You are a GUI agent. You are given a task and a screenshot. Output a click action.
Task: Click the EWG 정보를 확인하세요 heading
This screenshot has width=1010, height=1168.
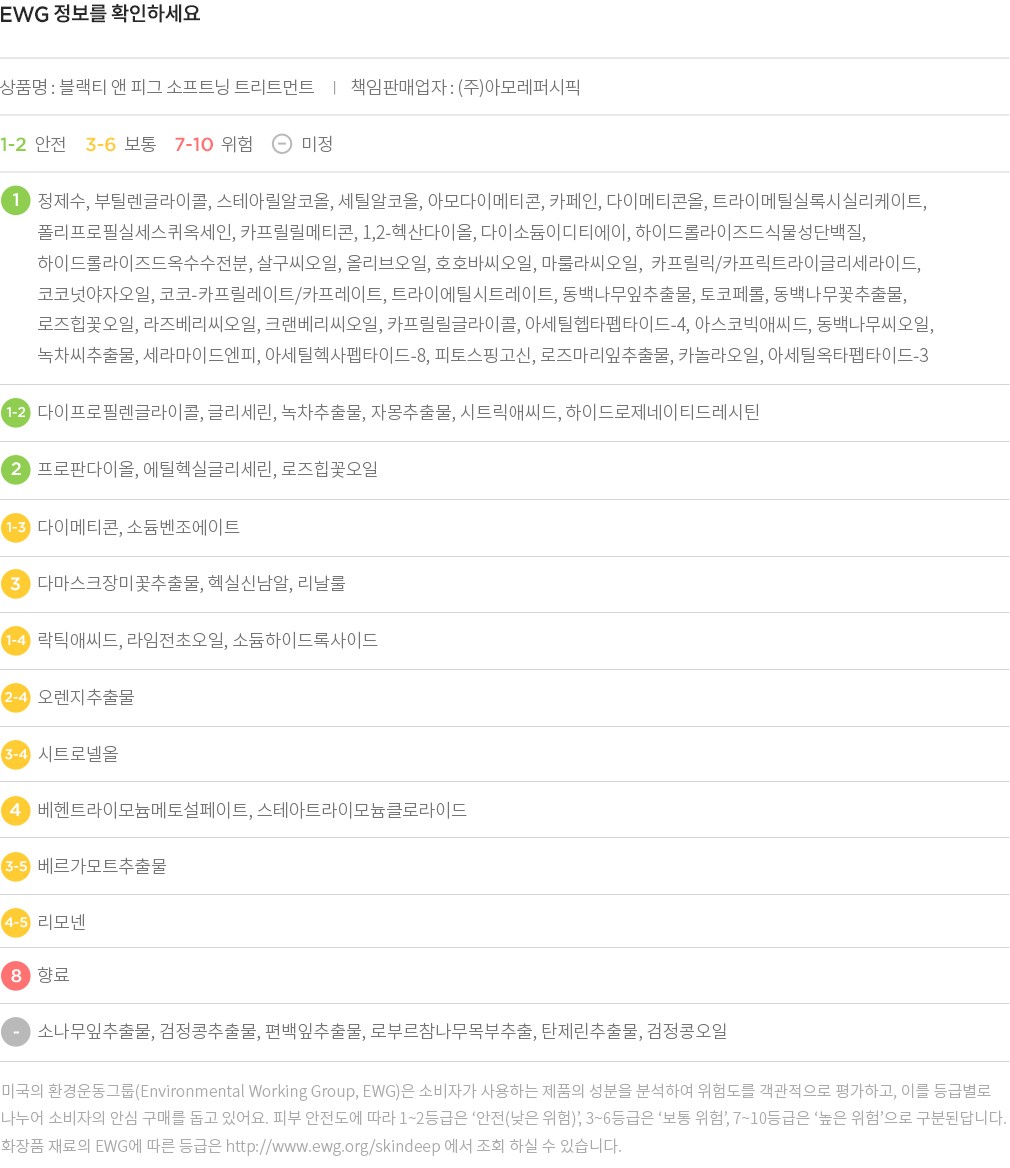(x=100, y=15)
